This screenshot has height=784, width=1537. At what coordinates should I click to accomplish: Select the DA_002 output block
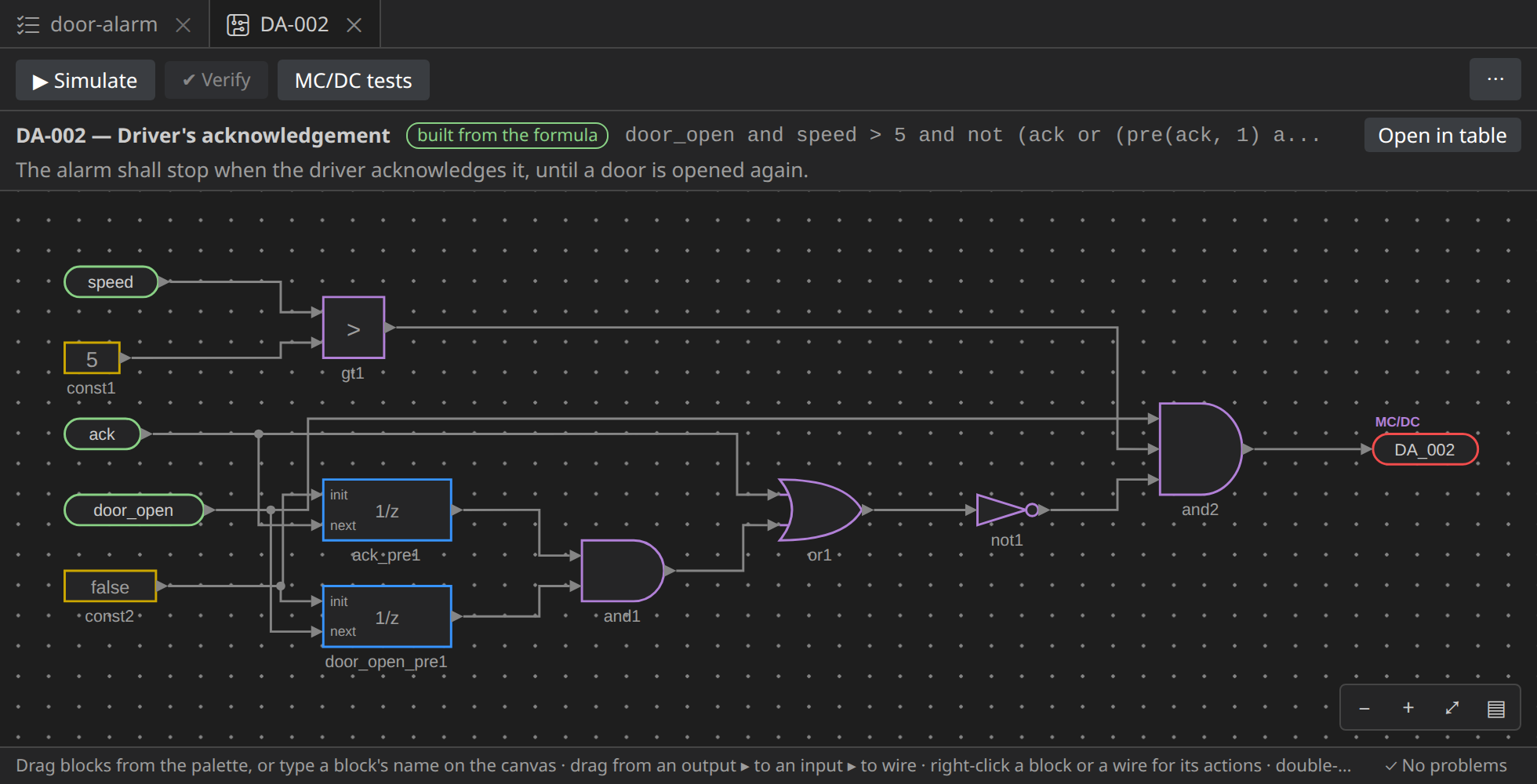pos(1425,449)
